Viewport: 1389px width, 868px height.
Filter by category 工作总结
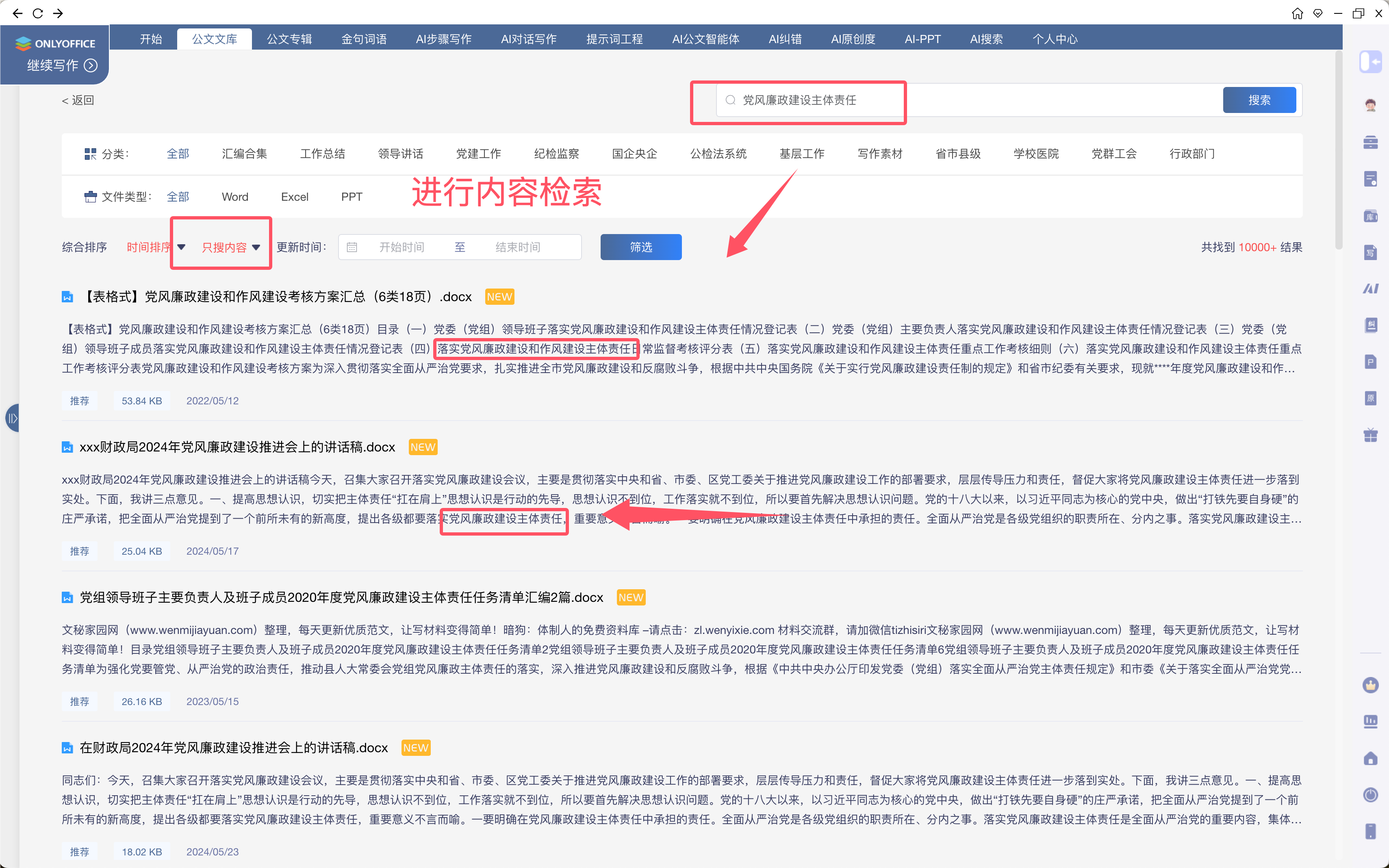323,153
